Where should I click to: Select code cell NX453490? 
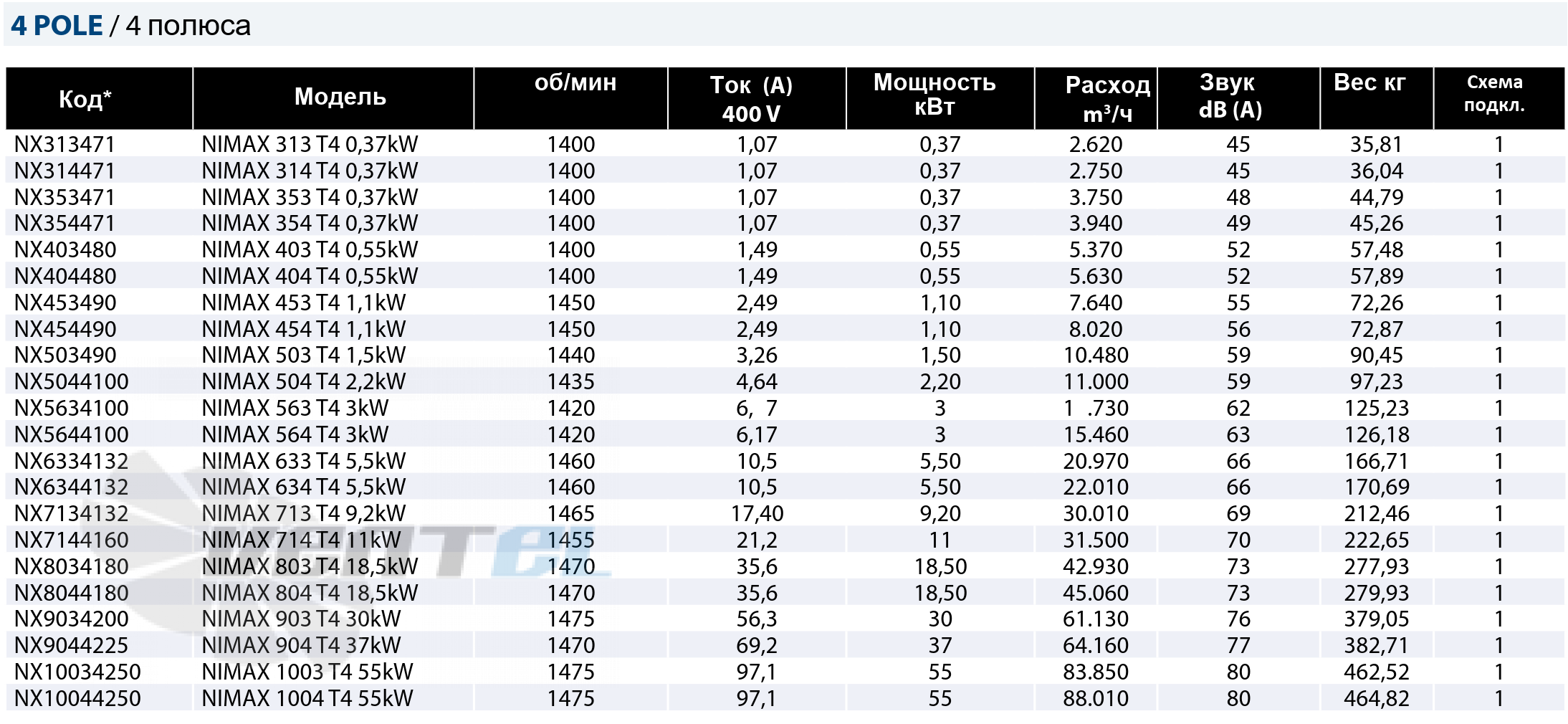point(65,303)
